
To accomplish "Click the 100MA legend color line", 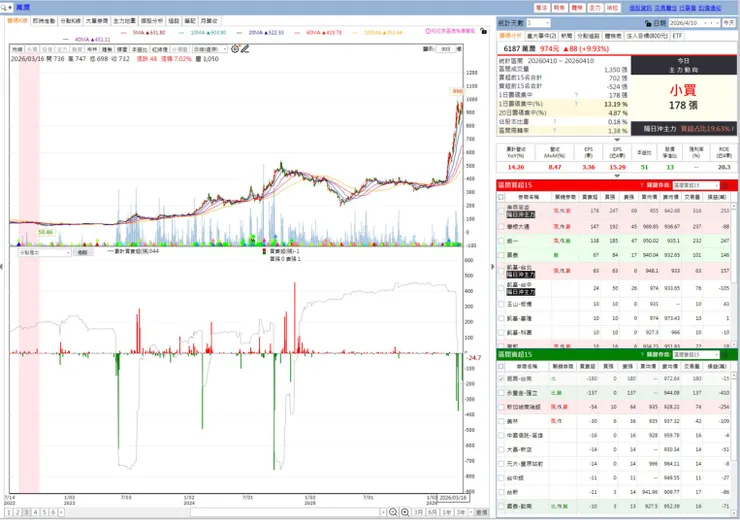I will pyautogui.click(x=355, y=33).
